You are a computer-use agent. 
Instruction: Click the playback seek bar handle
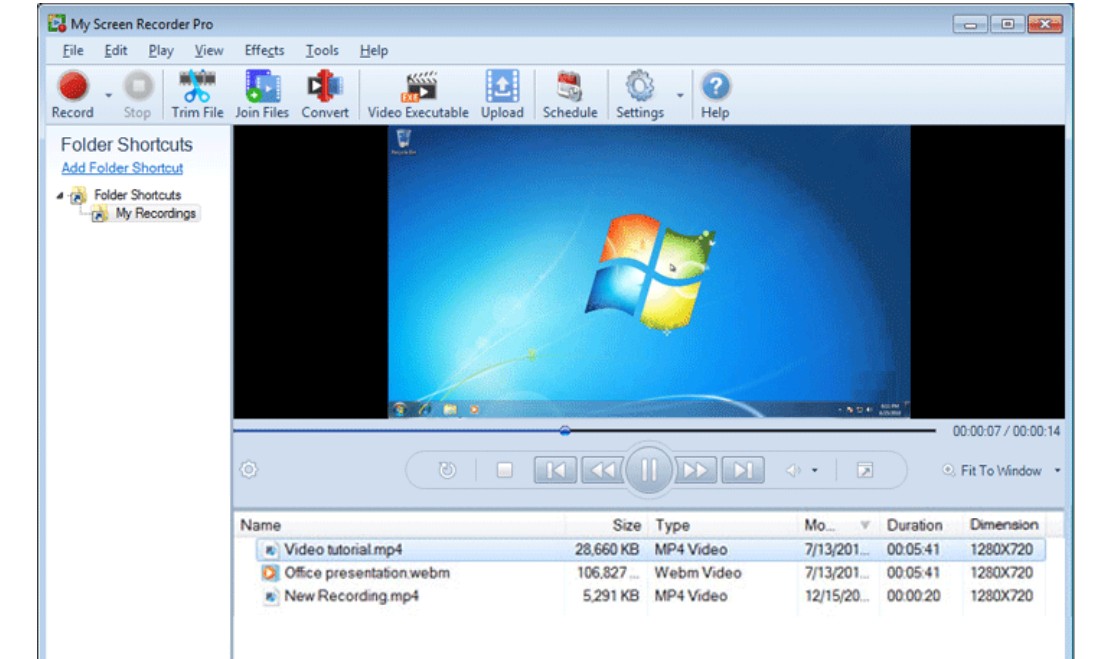(565, 430)
